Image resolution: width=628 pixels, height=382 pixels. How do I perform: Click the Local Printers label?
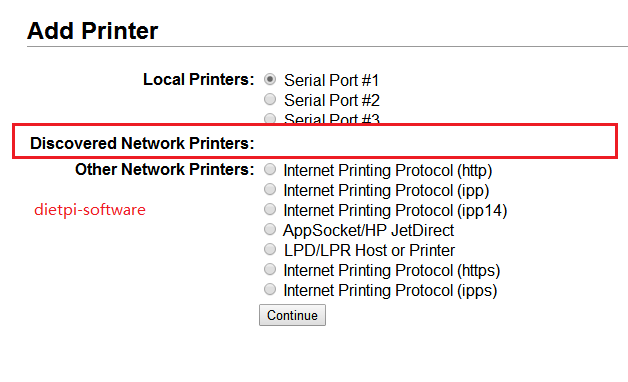(199, 79)
